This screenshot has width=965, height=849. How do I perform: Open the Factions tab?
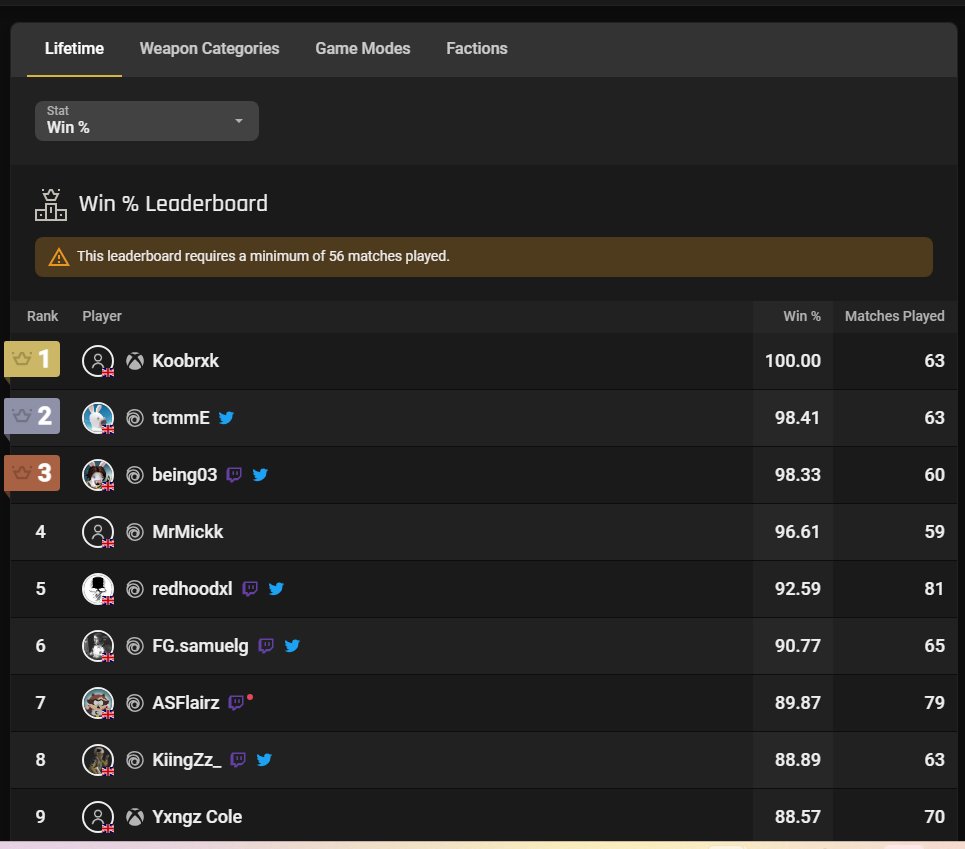[x=476, y=49]
